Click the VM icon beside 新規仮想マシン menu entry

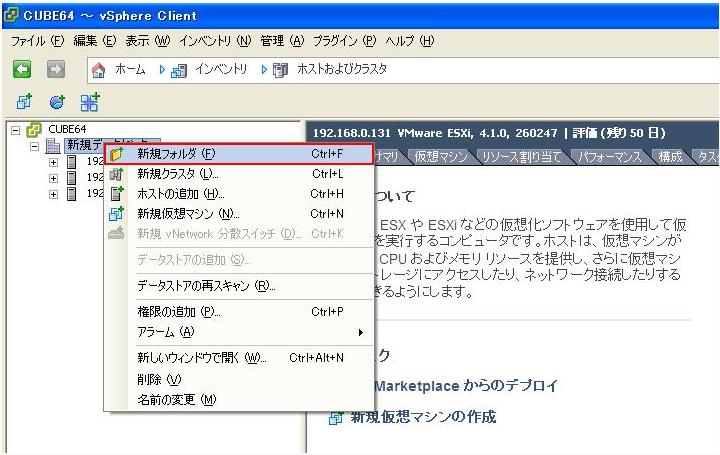pos(116,214)
